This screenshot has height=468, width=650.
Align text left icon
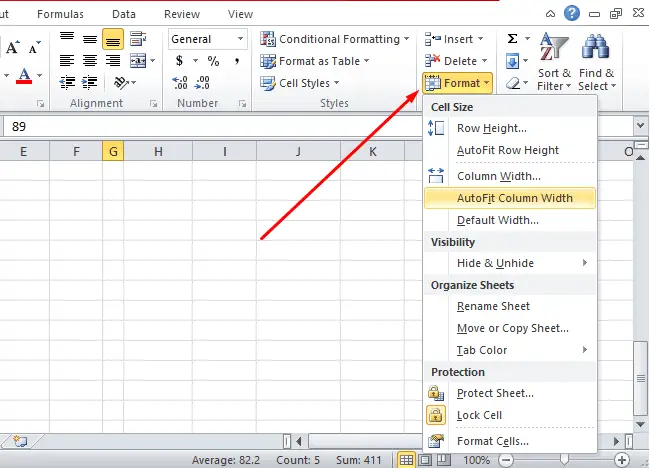67,61
